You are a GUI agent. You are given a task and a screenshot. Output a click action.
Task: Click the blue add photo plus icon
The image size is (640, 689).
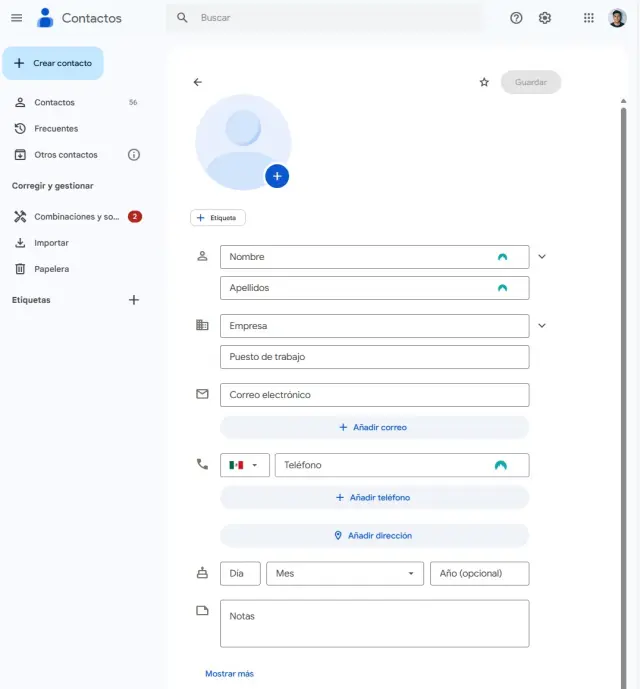(277, 176)
